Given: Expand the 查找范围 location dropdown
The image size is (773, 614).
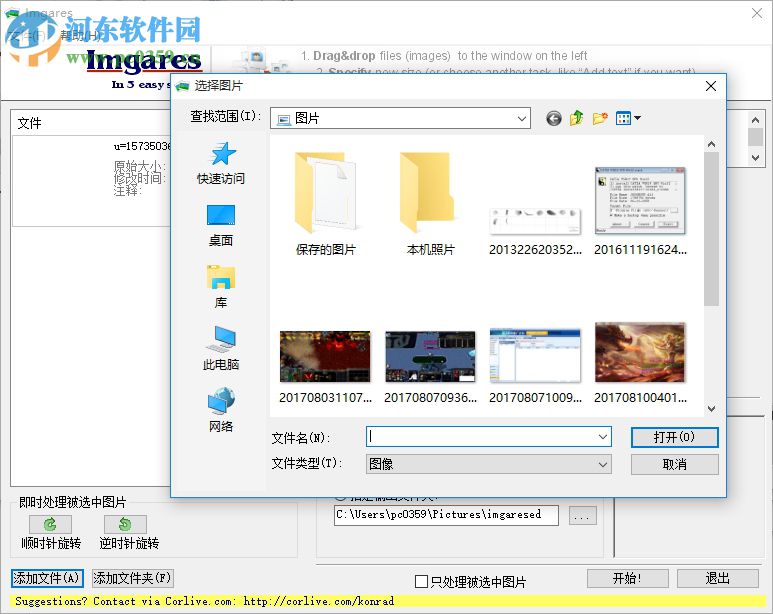Looking at the screenshot, I should coord(522,118).
